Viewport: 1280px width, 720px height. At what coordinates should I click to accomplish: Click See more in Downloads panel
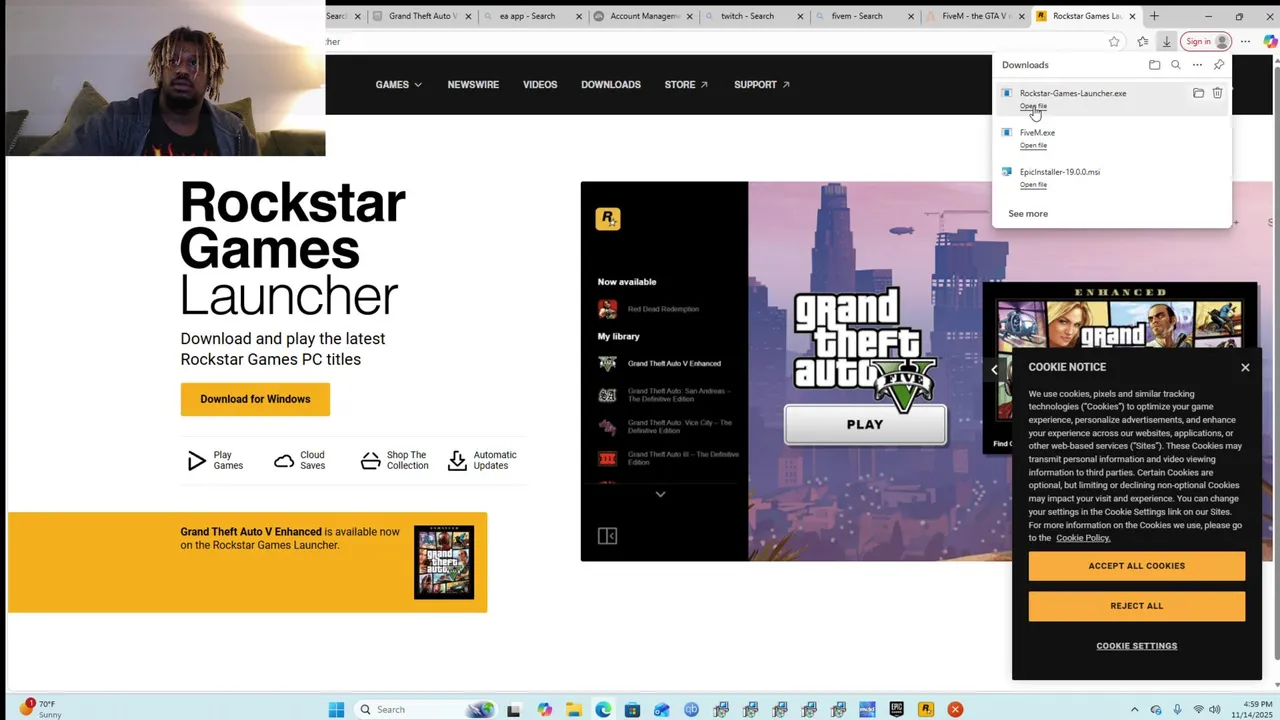click(x=1028, y=214)
